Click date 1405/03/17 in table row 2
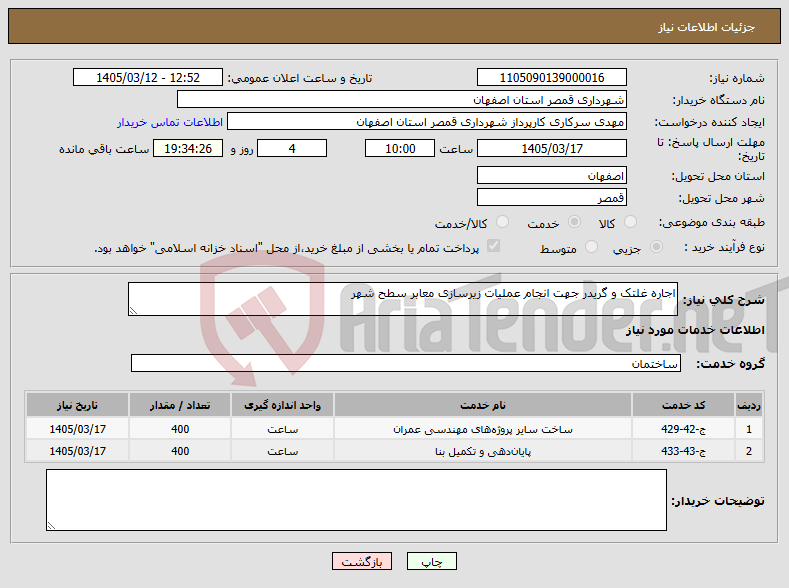The width and height of the screenshot is (789, 588). [77, 451]
